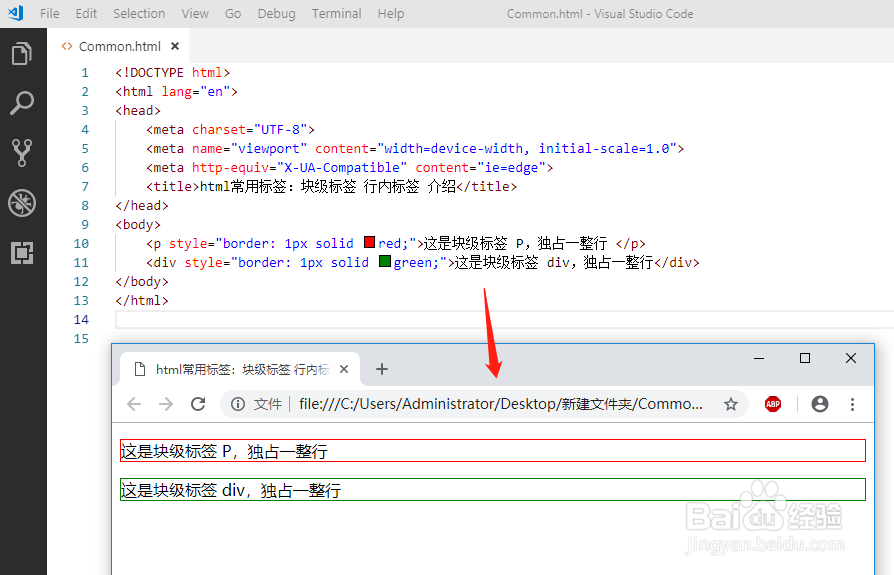This screenshot has height=575, width=894.
Task: Open the Explorer view in activity bar
Action: point(22,54)
